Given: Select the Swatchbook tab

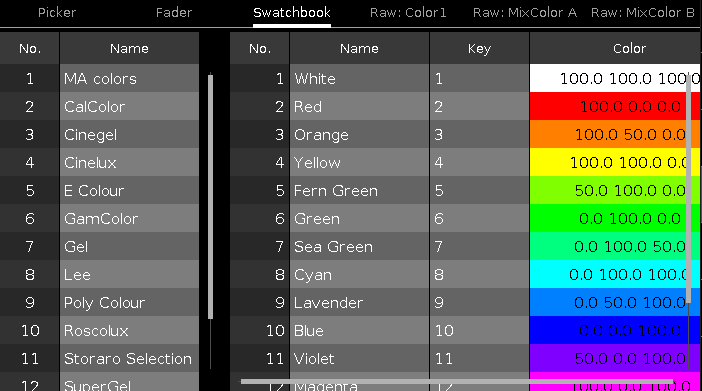Looking at the screenshot, I should pyautogui.click(x=292, y=13).
